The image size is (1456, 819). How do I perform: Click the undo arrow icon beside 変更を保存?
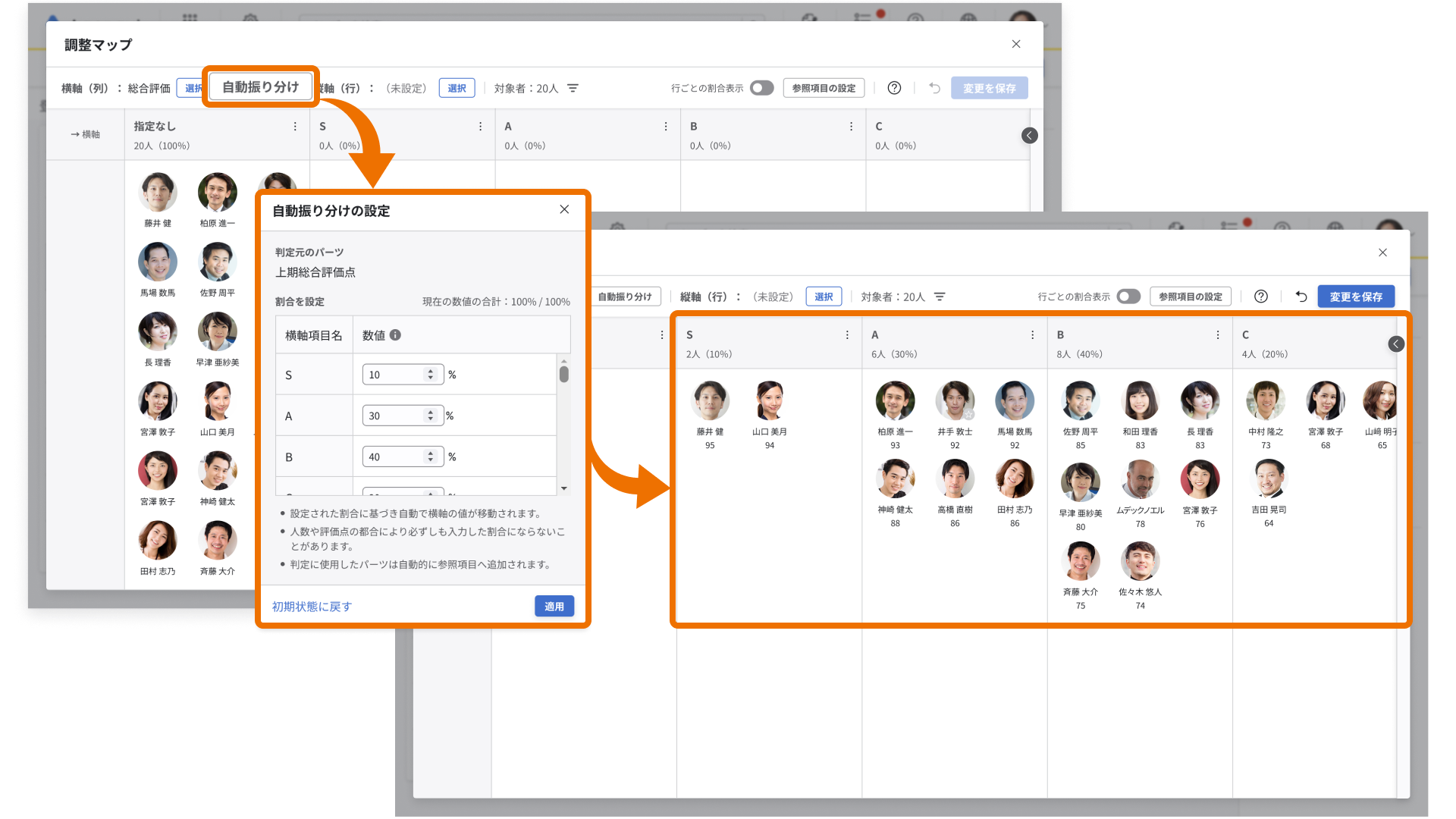pyautogui.click(x=934, y=88)
